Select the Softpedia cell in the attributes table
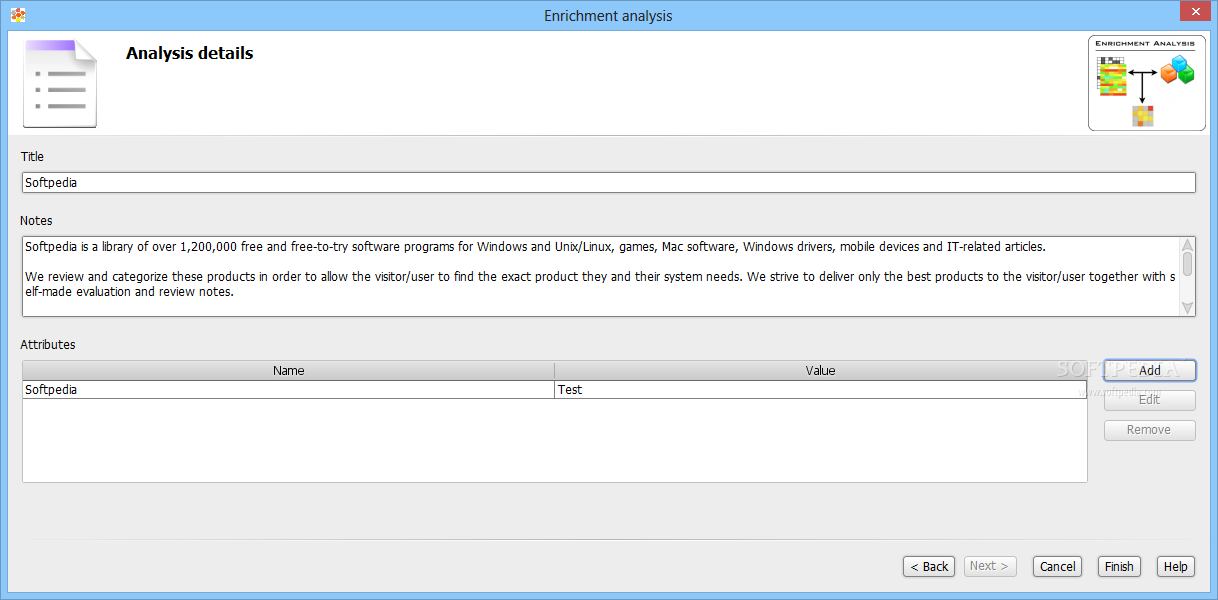 tap(288, 390)
